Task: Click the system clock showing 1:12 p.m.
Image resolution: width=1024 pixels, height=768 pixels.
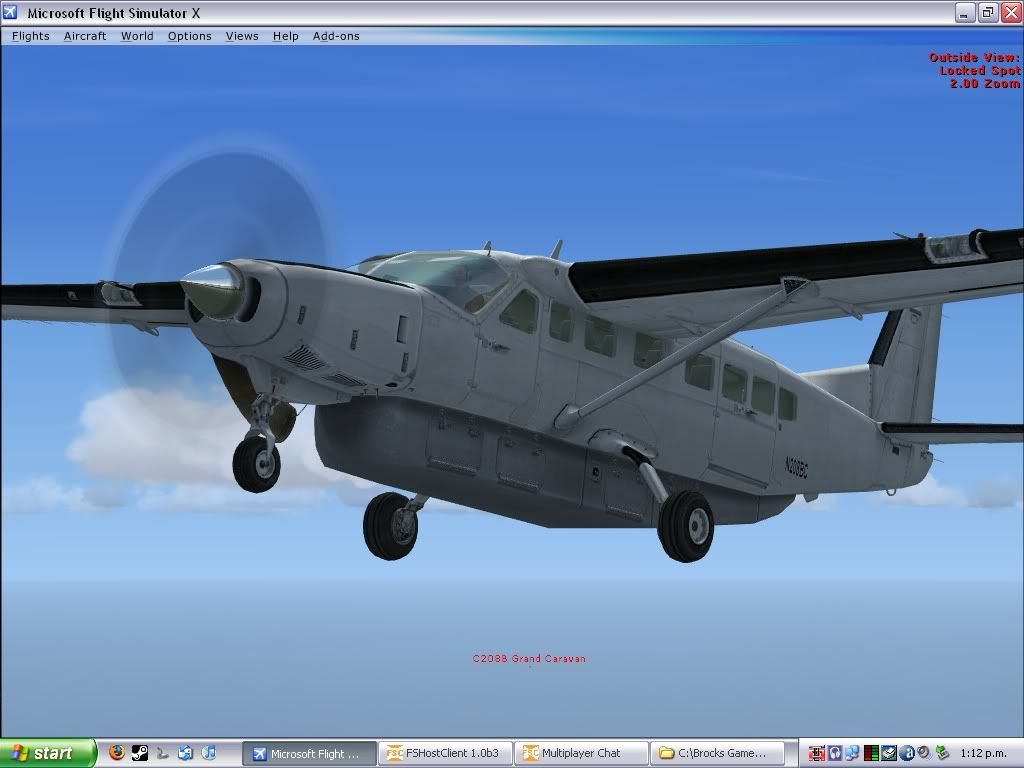Action: pos(984,753)
